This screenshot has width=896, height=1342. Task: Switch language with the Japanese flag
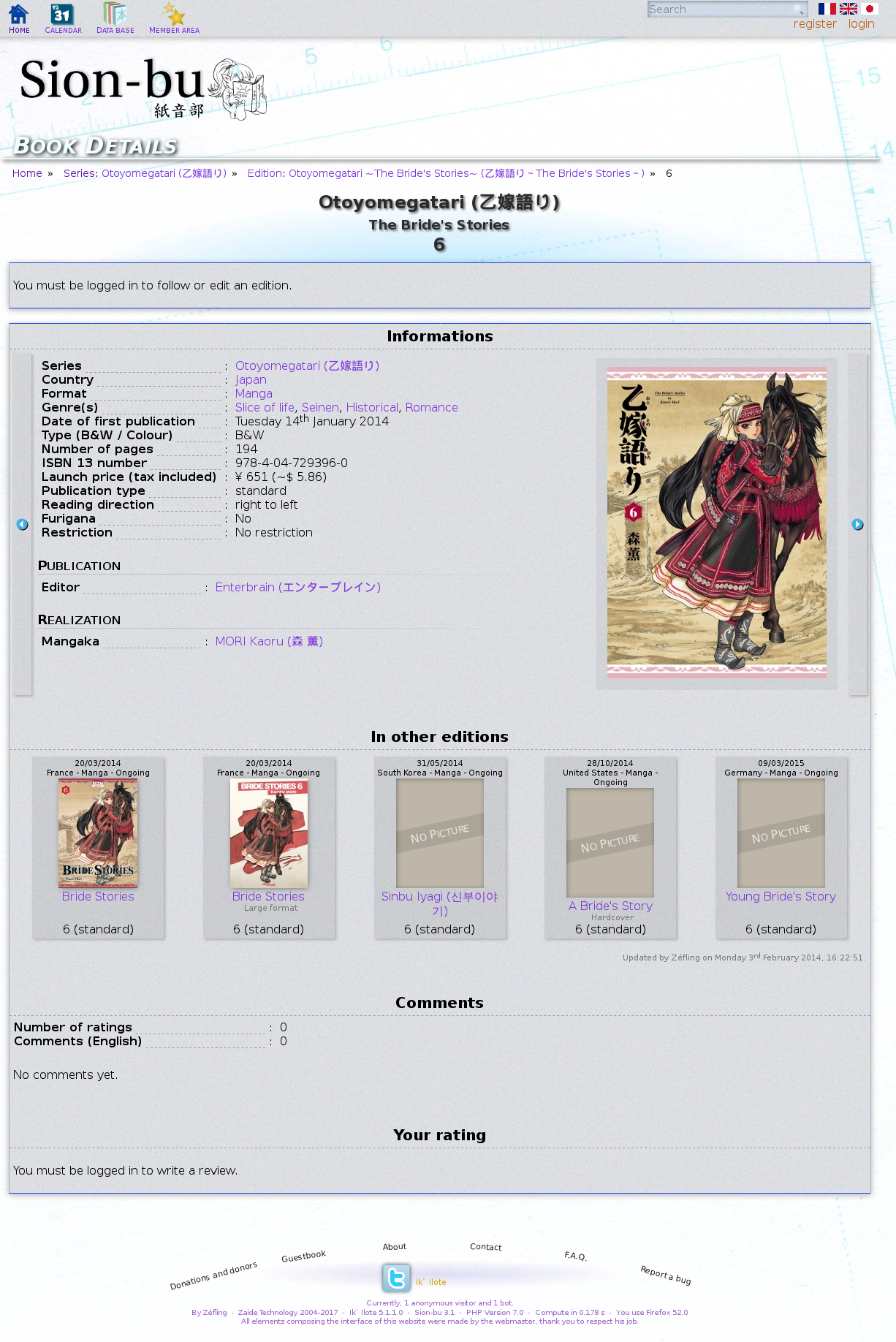pos(869,9)
